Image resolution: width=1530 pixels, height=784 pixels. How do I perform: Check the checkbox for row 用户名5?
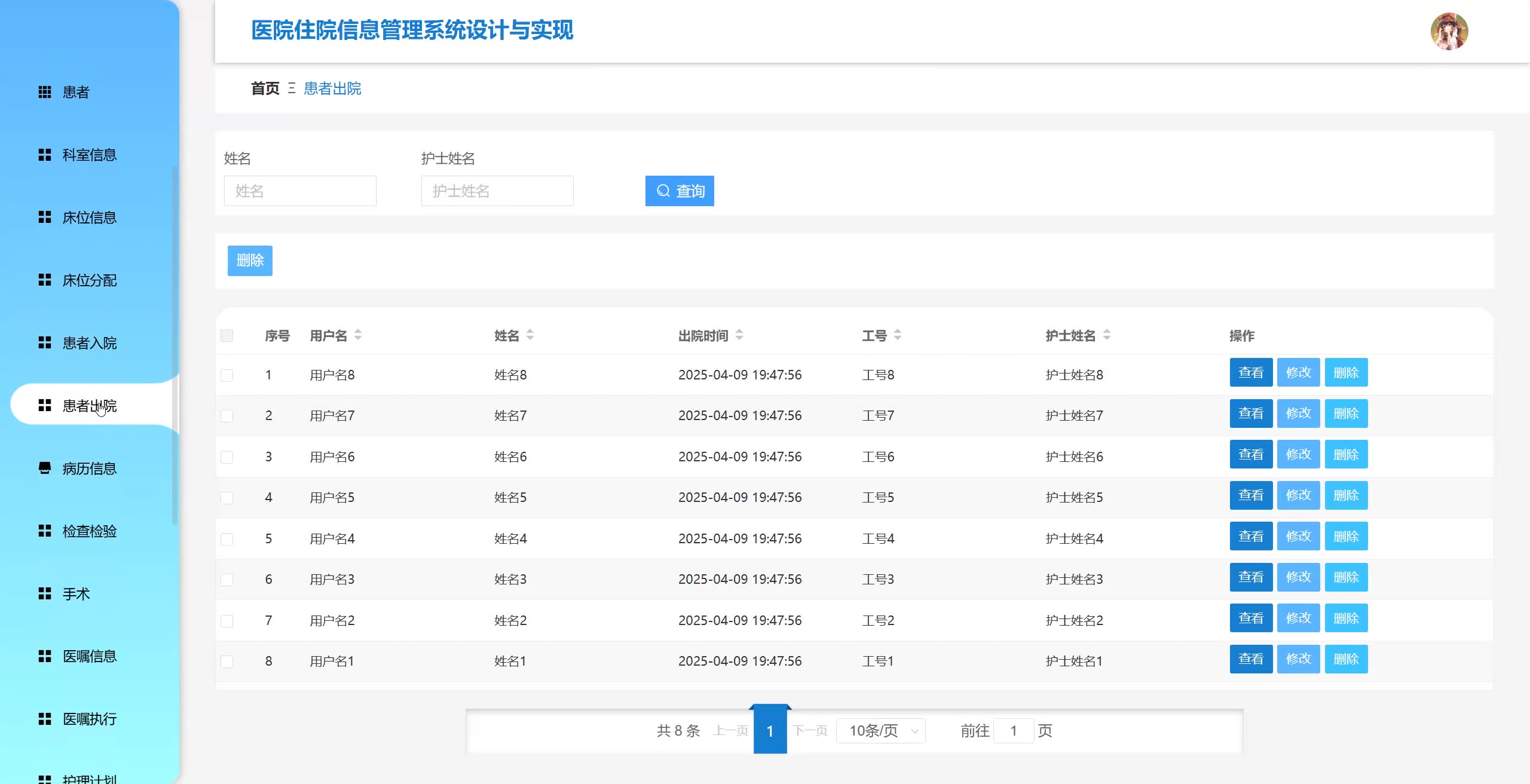227,498
